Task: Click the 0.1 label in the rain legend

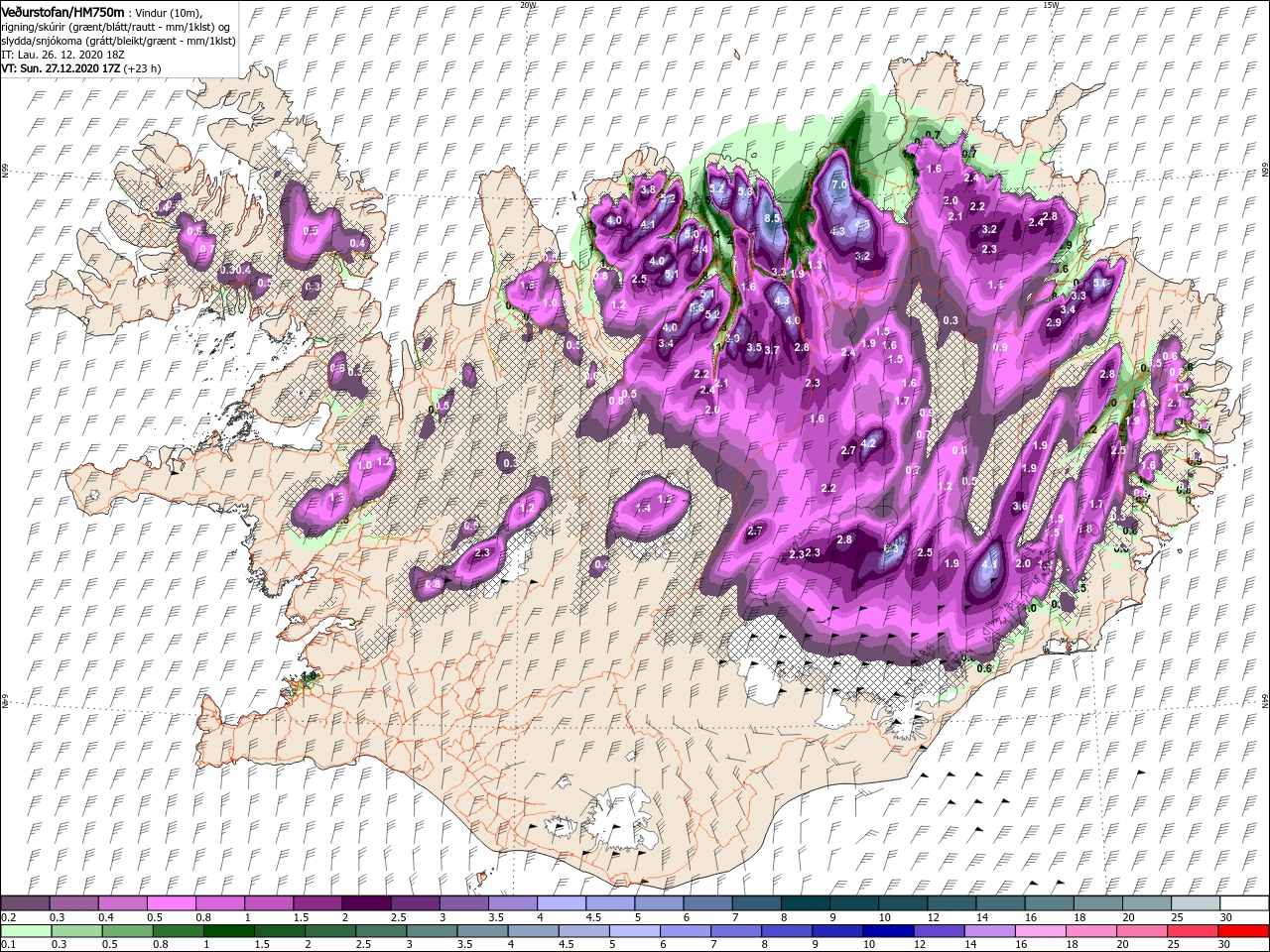Action: coord(9,944)
